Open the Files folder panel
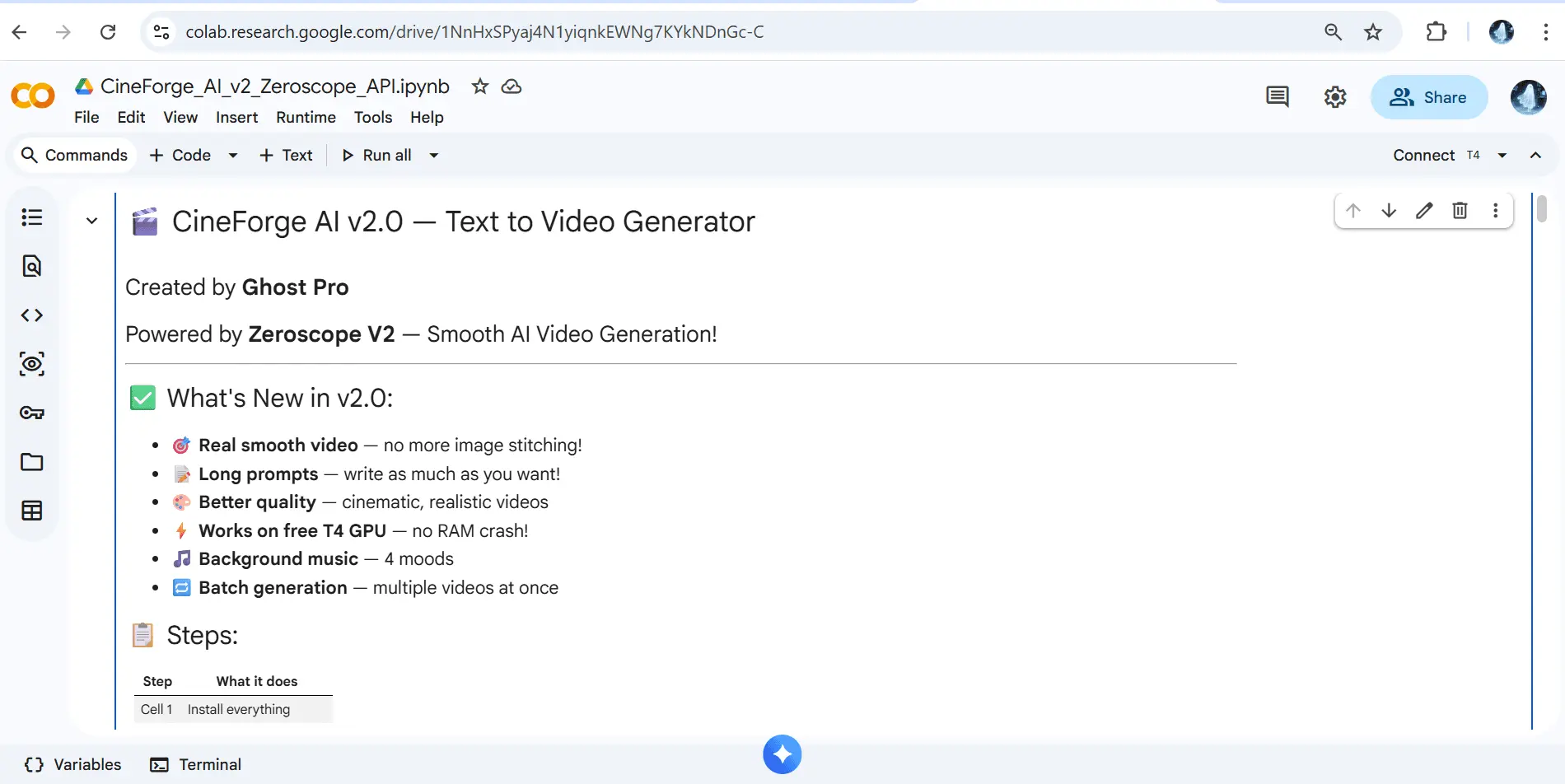Image resolution: width=1565 pixels, height=784 pixels. 32,462
